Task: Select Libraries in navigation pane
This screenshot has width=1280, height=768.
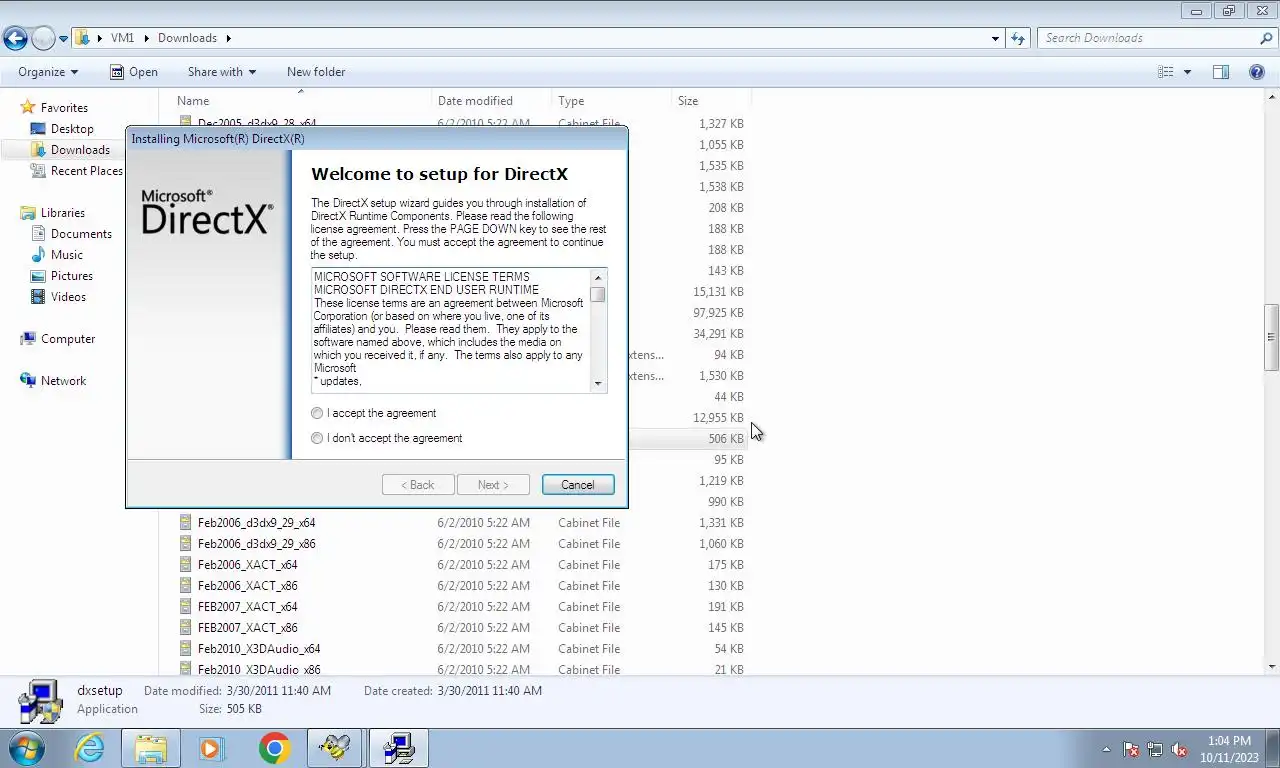Action: (62, 213)
